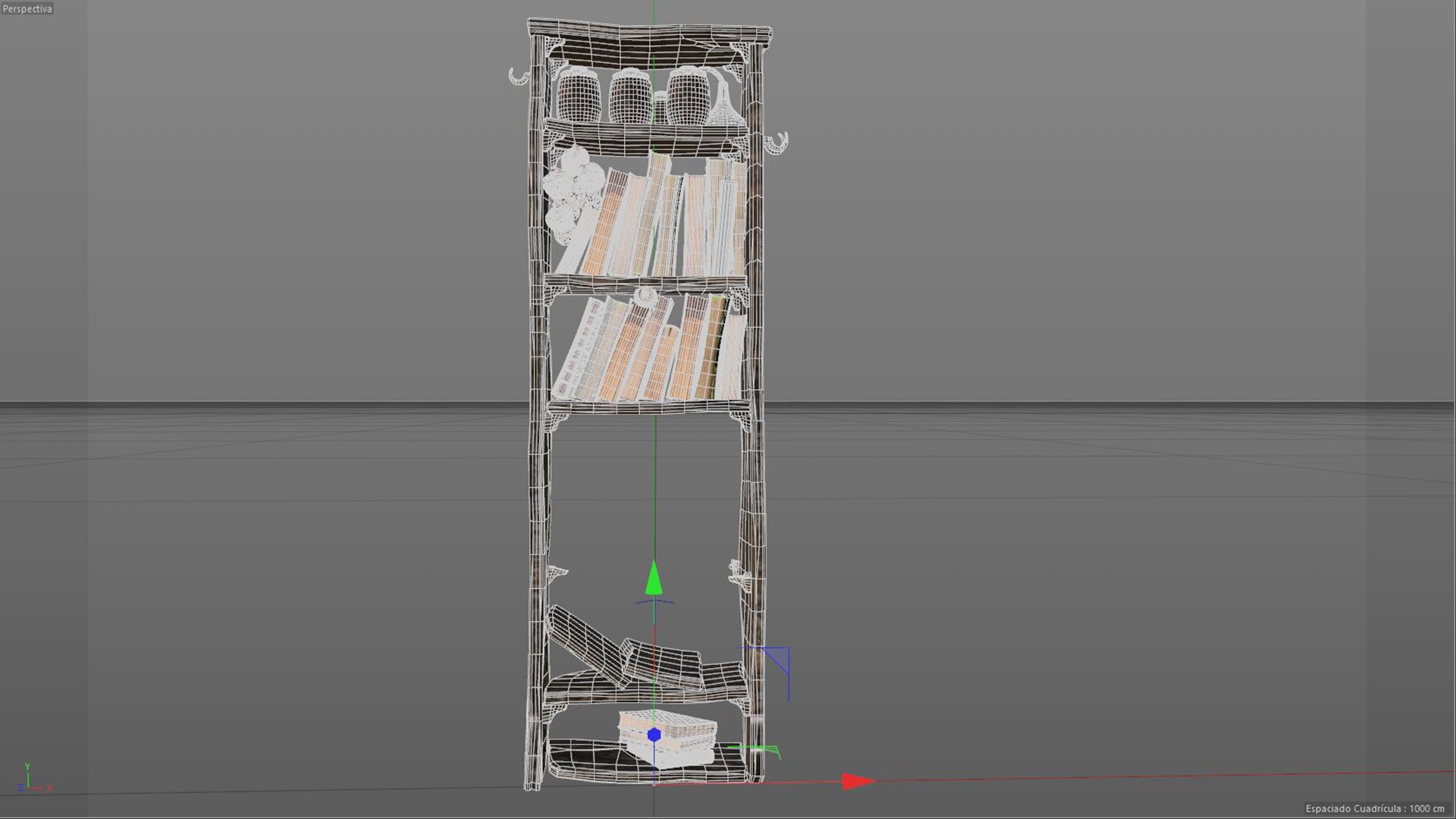Open the Perspectiva viewport label
The image size is (1456, 819).
27,8
